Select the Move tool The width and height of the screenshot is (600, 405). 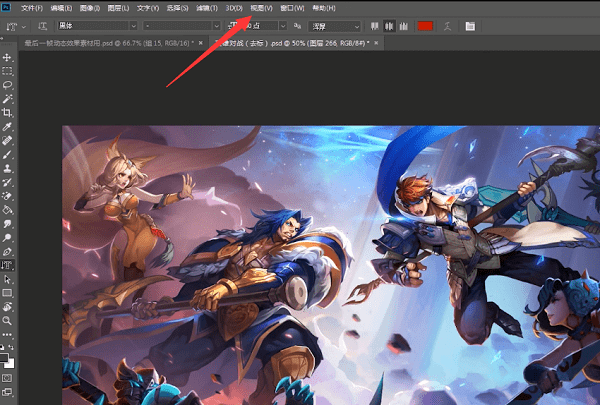(7, 58)
